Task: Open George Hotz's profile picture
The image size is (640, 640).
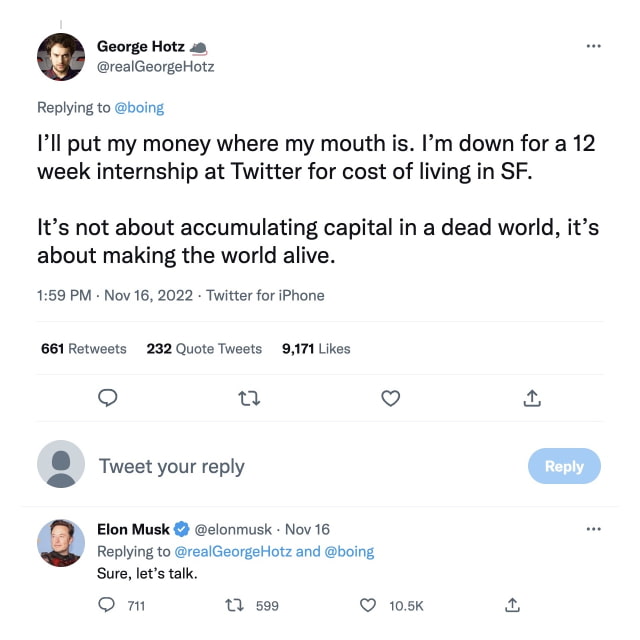Action: [61, 57]
